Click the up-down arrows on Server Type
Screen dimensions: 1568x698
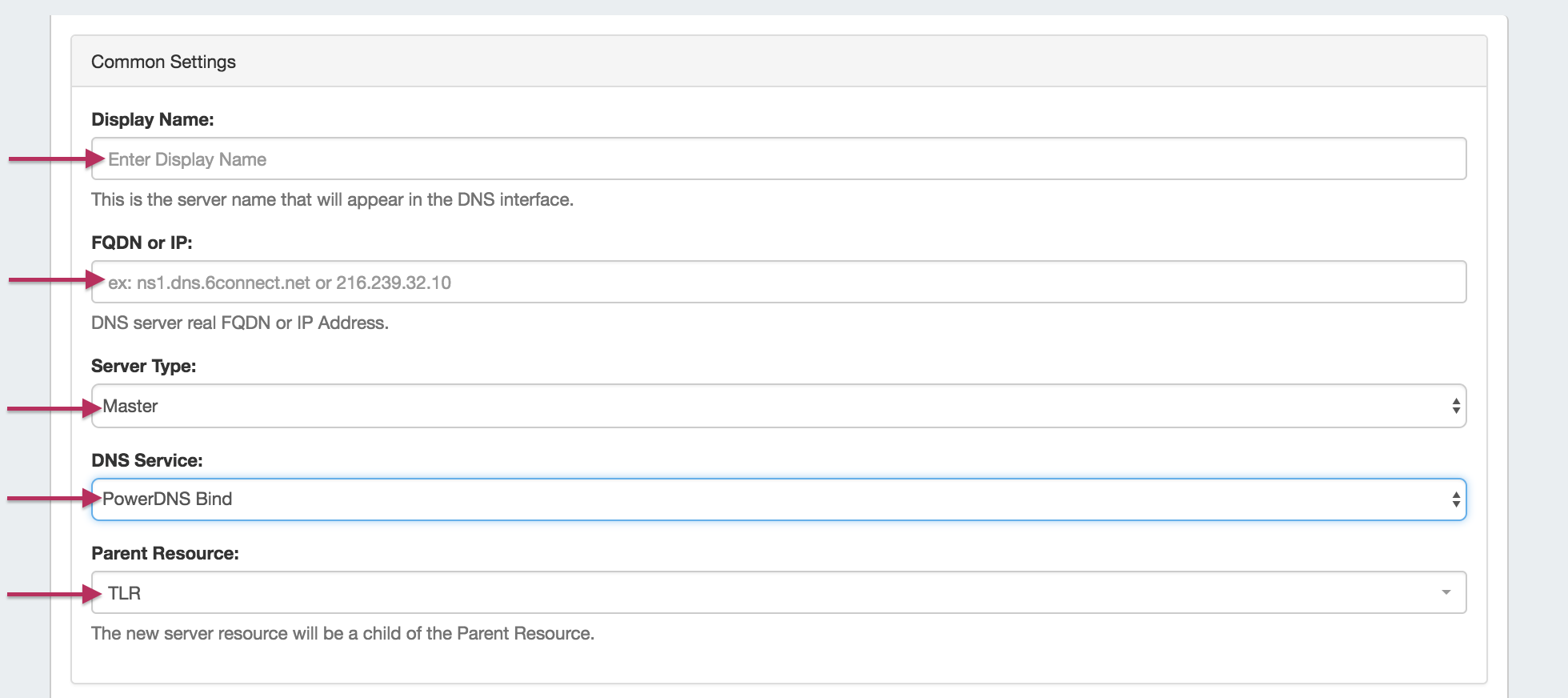(1455, 407)
